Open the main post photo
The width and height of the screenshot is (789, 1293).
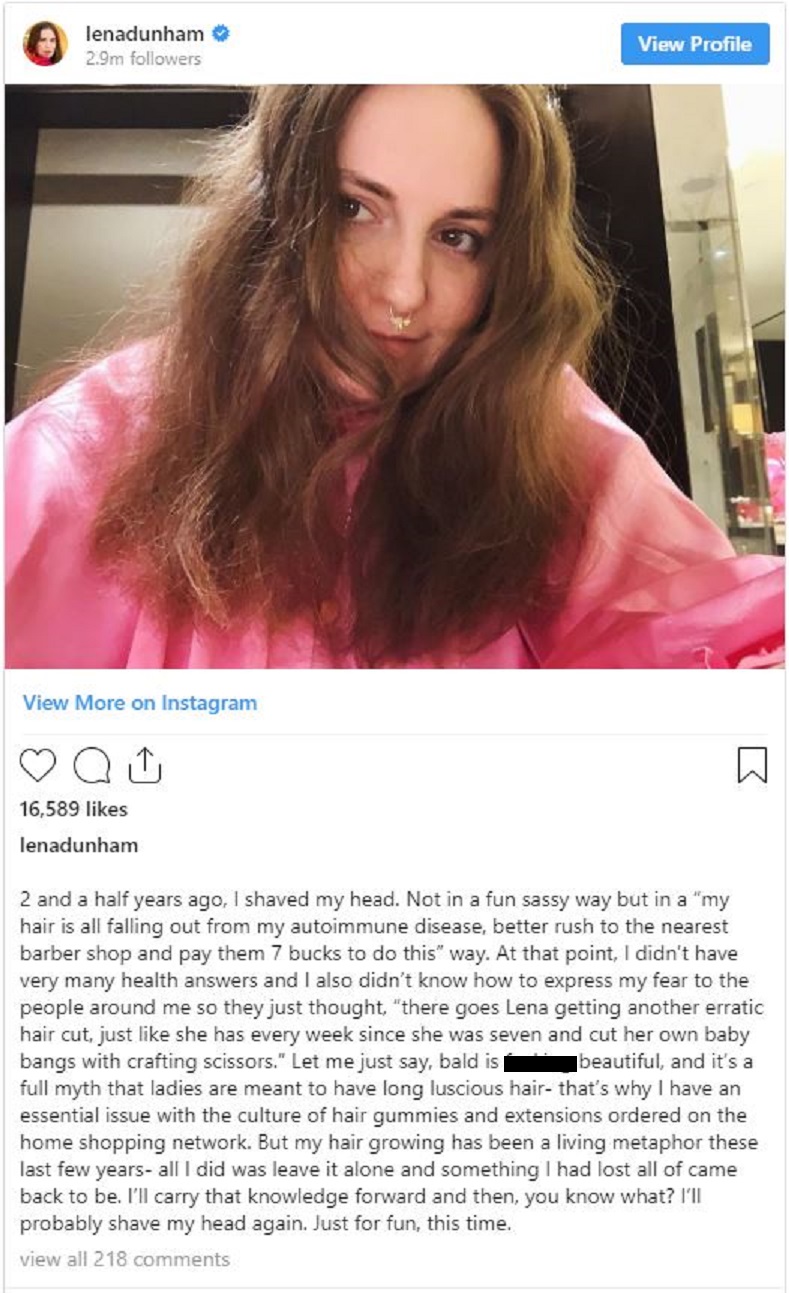pos(394,376)
